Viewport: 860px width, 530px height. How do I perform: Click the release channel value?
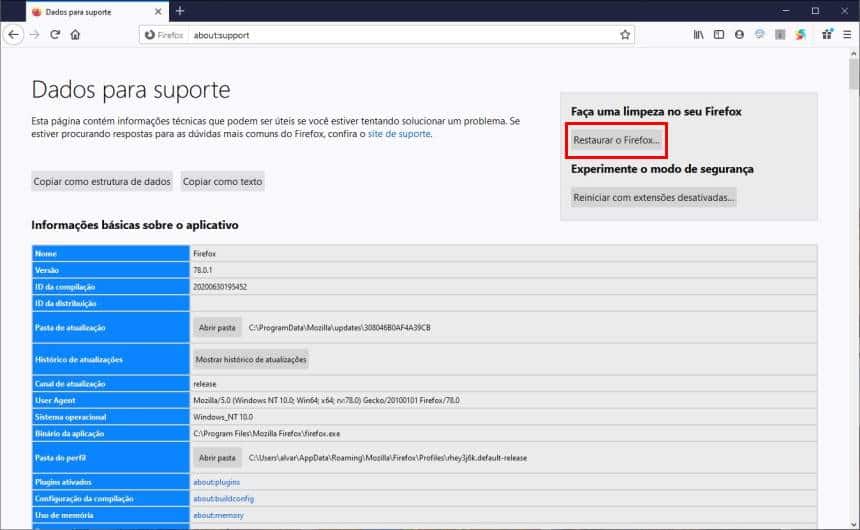click(205, 384)
